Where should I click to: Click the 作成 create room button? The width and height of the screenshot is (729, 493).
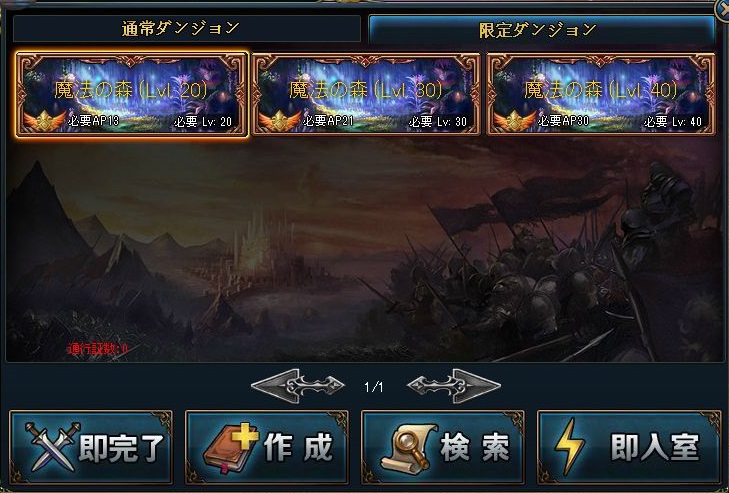[267, 447]
